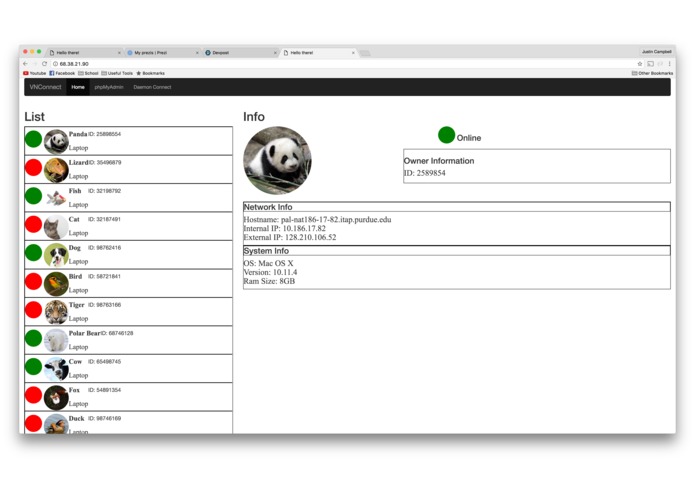Click the red status dot beside Bird

point(34,281)
